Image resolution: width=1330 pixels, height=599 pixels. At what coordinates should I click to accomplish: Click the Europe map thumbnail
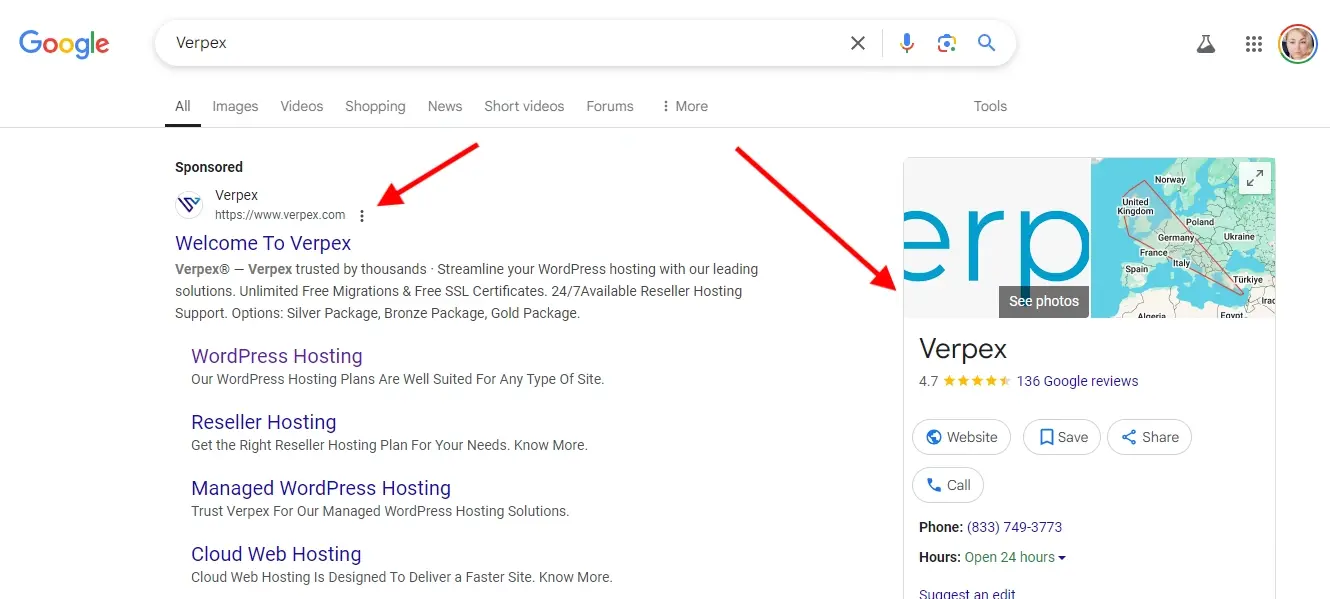tap(1183, 238)
